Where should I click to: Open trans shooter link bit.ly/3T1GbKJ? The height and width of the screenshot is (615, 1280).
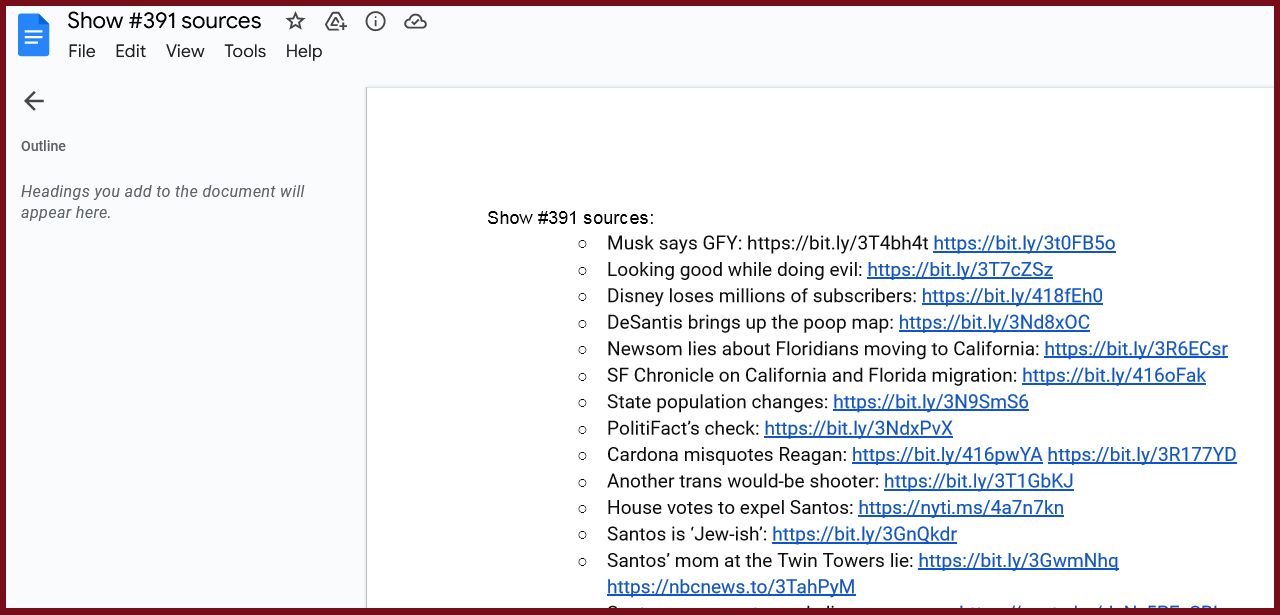click(979, 481)
